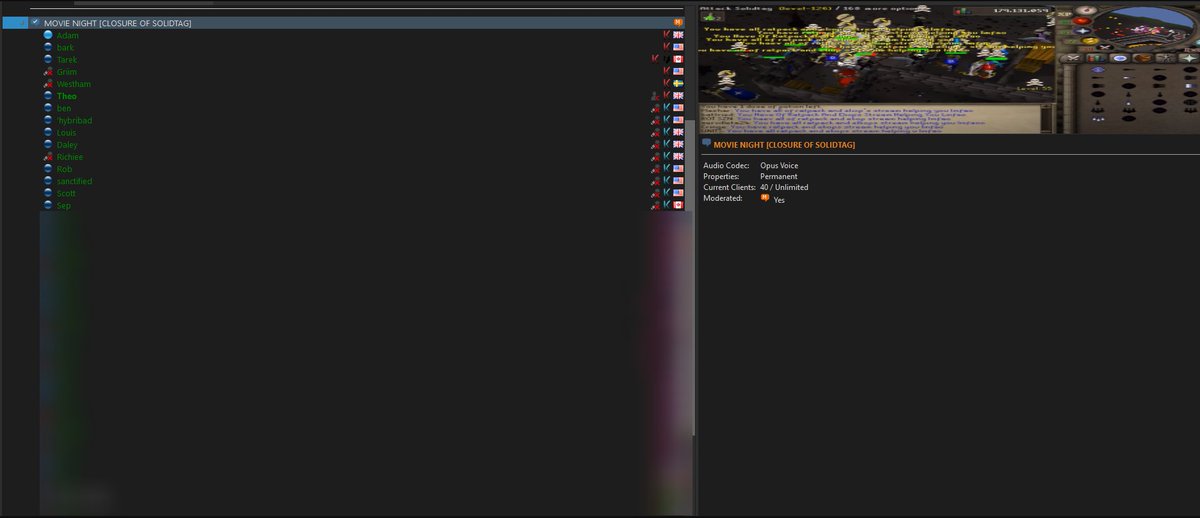Viewport: 1200px width, 518px height.
Task: Toggle the MOVIE NIGHT channel subscription checkbox
Action: (35, 22)
